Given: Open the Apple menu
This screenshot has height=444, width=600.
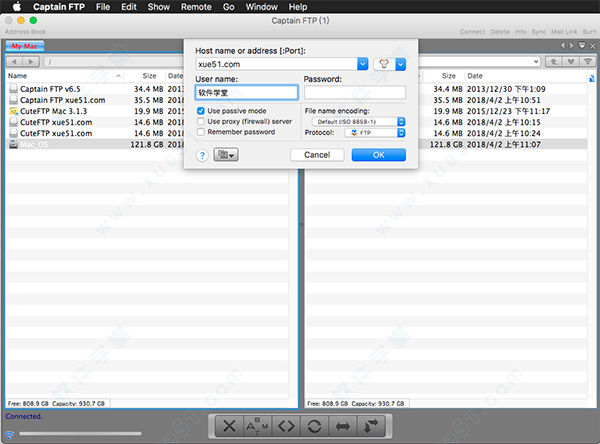Looking at the screenshot, I should click(x=17, y=7).
